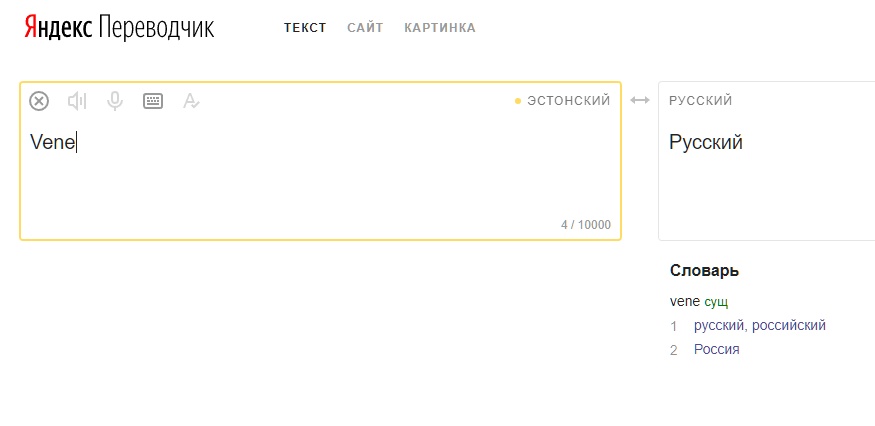Screen dimensions: 875x426
Task: Open dictionary link 'российский'
Action: [789, 326]
